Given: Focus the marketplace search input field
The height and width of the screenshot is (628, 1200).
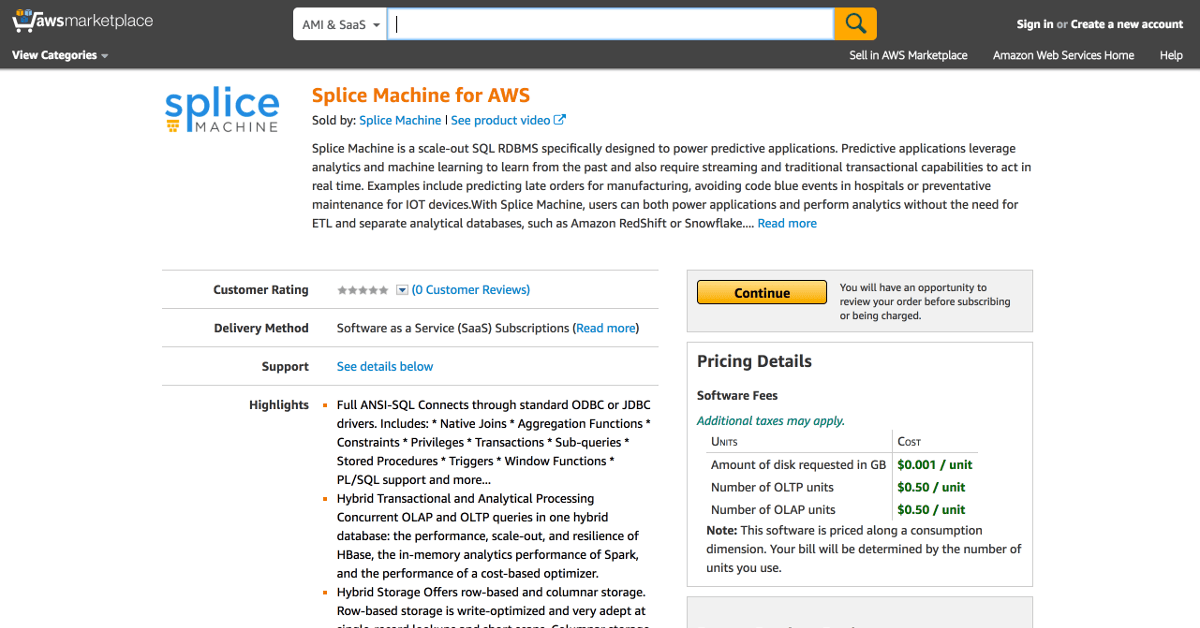Looking at the screenshot, I should (x=610, y=24).
